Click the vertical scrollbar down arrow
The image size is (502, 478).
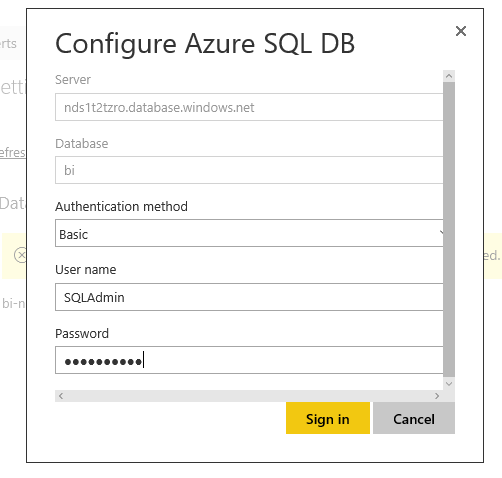(x=449, y=384)
